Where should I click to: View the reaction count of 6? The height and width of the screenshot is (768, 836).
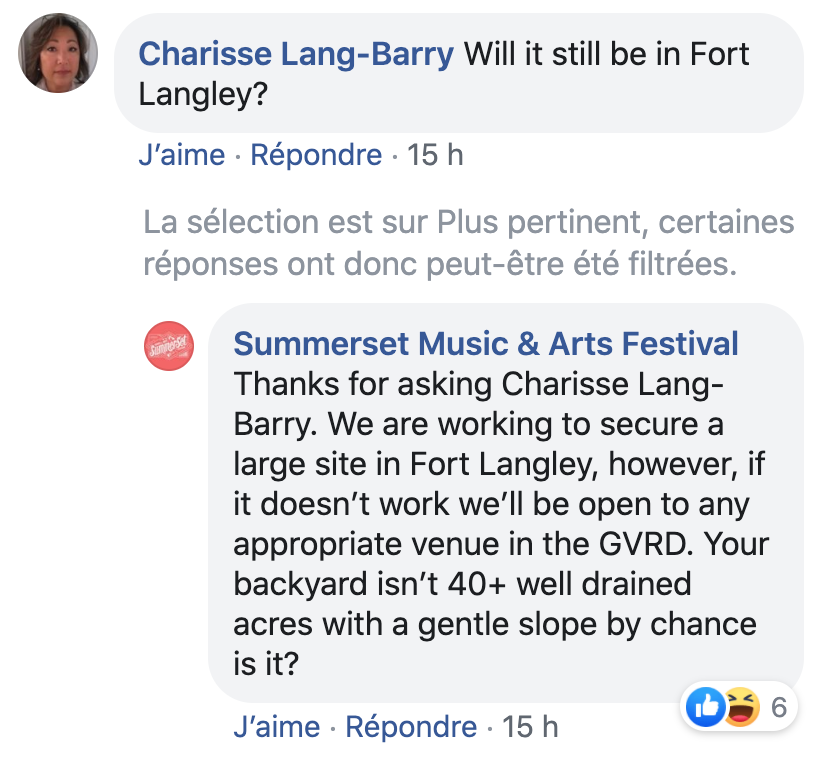tap(779, 708)
